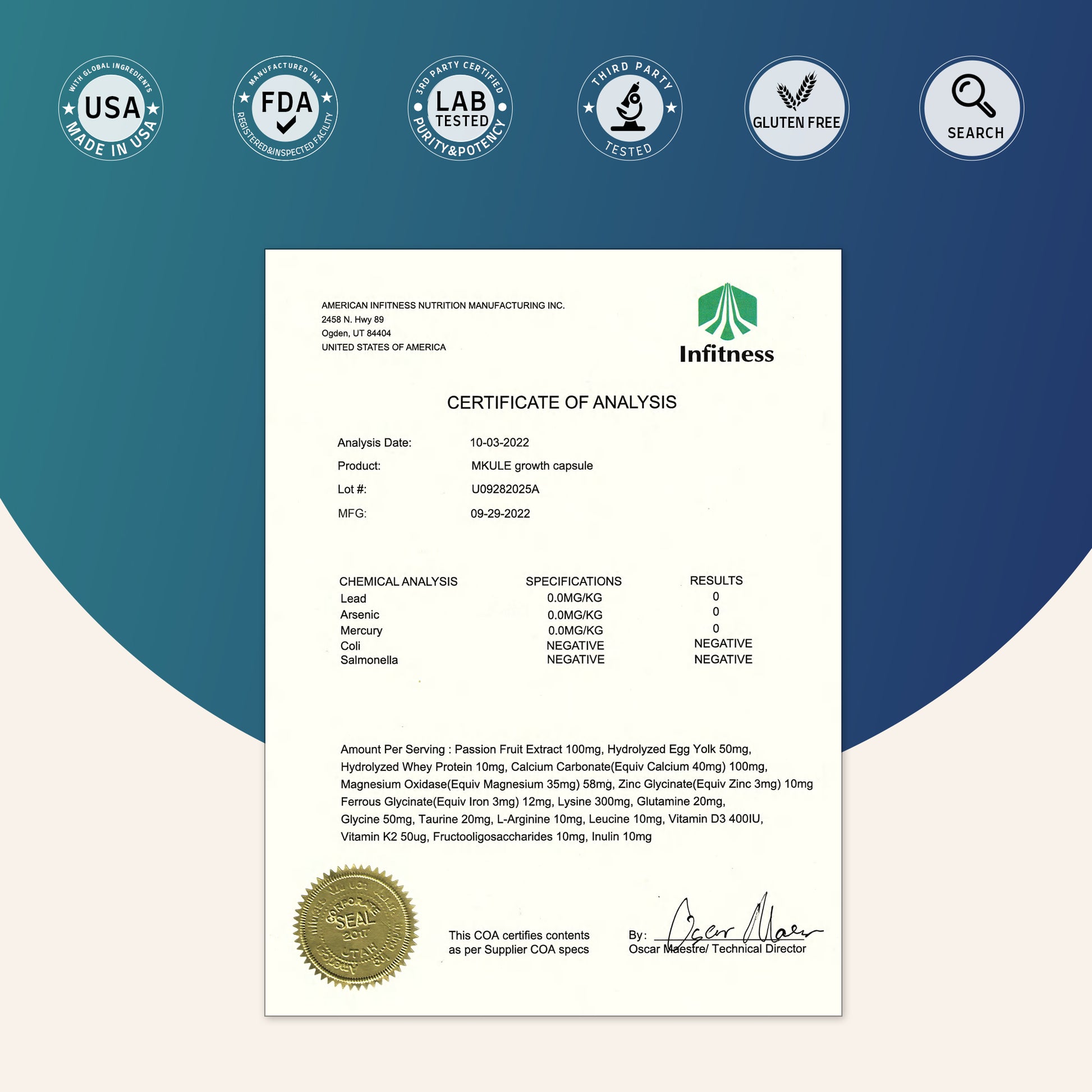
Task: Click the Made in USA badge
Action: click(111, 108)
